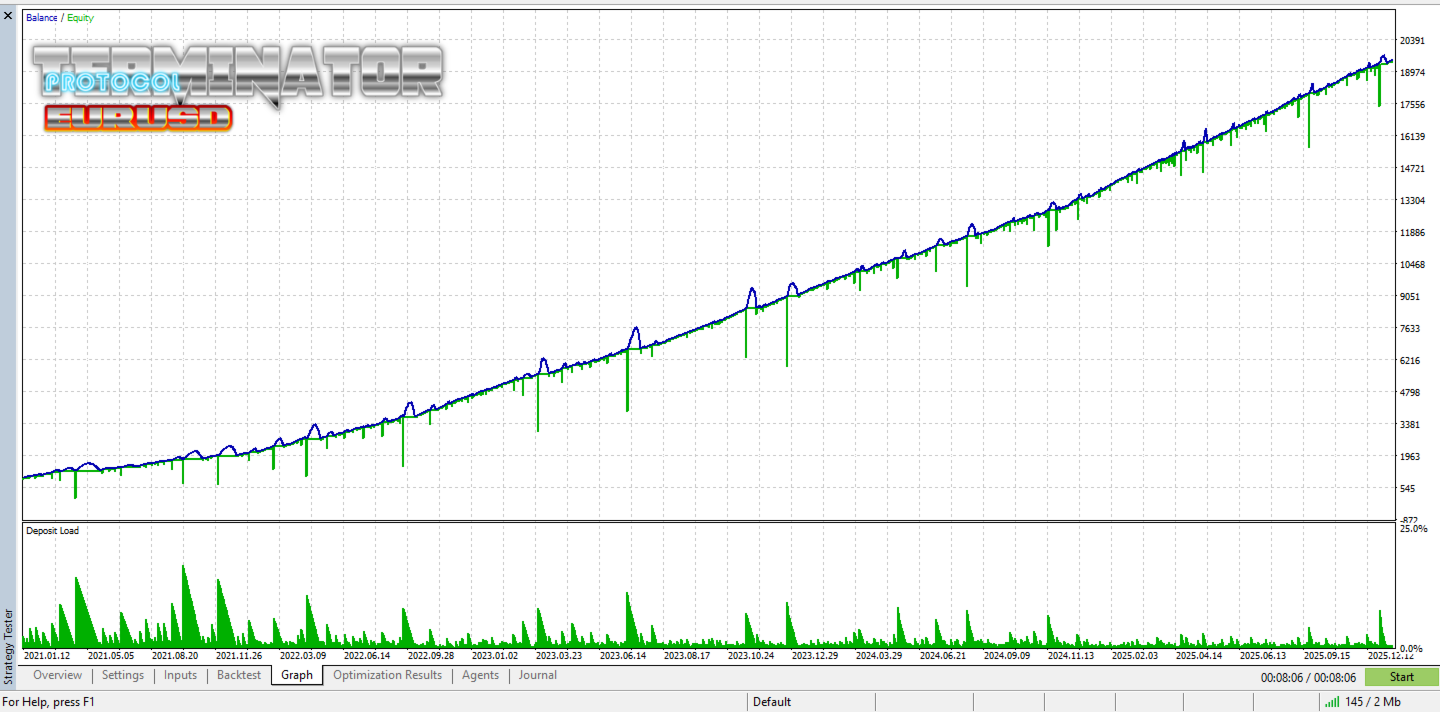Switch to the Overview tab
Image resolution: width=1440 pixels, height=712 pixels.
click(x=57, y=675)
